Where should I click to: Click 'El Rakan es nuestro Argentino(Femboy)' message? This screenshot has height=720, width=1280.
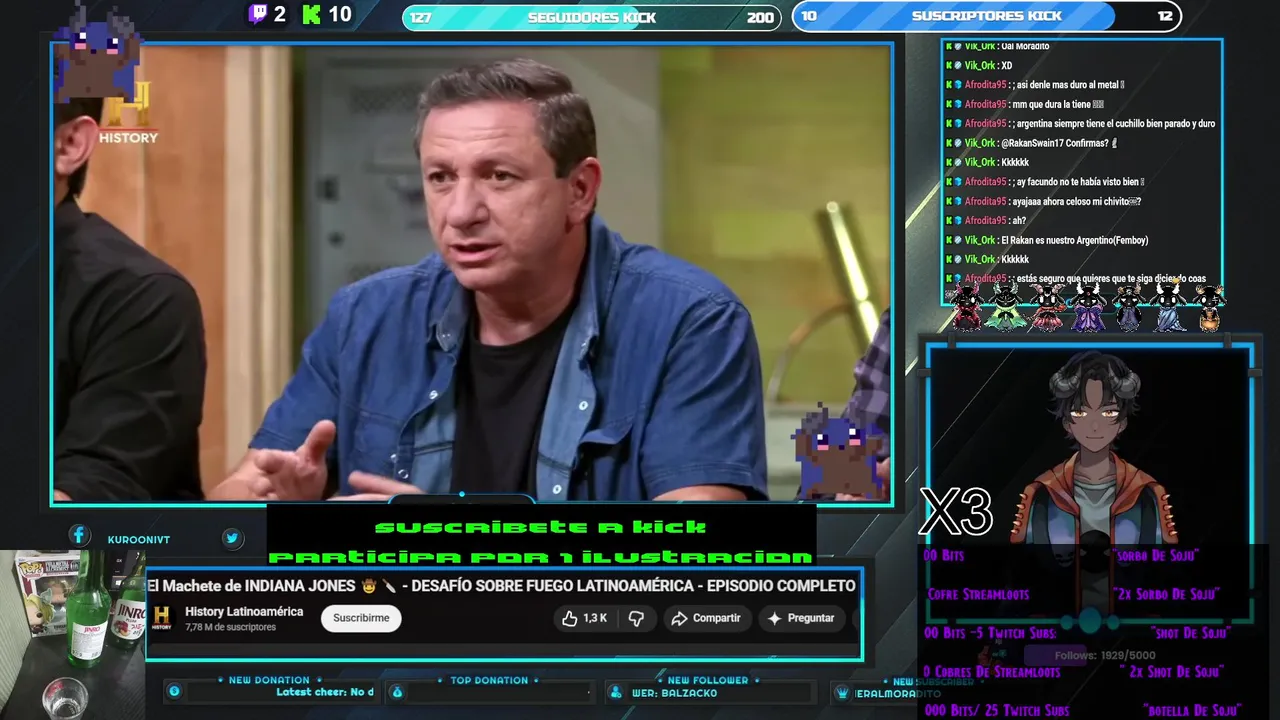[1047, 240]
